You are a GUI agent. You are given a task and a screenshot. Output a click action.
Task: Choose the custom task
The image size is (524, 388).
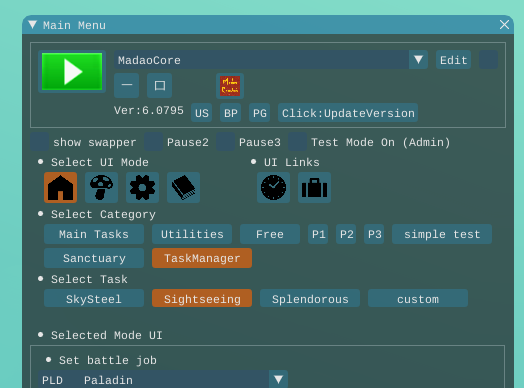click(418, 298)
